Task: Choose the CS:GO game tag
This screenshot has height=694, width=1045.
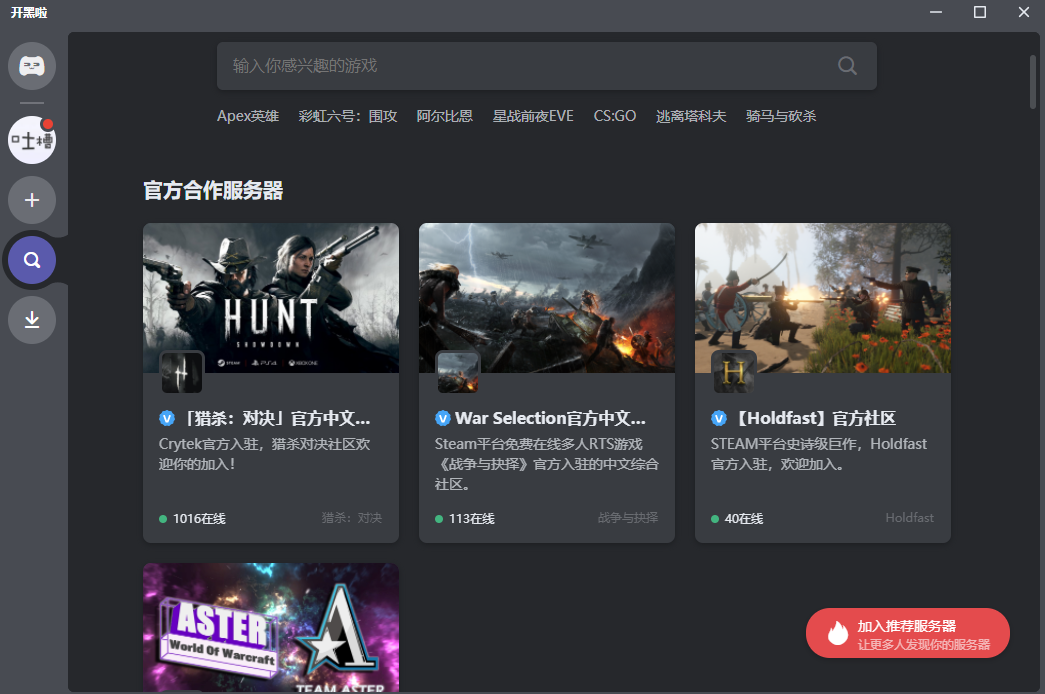Action: (614, 116)
